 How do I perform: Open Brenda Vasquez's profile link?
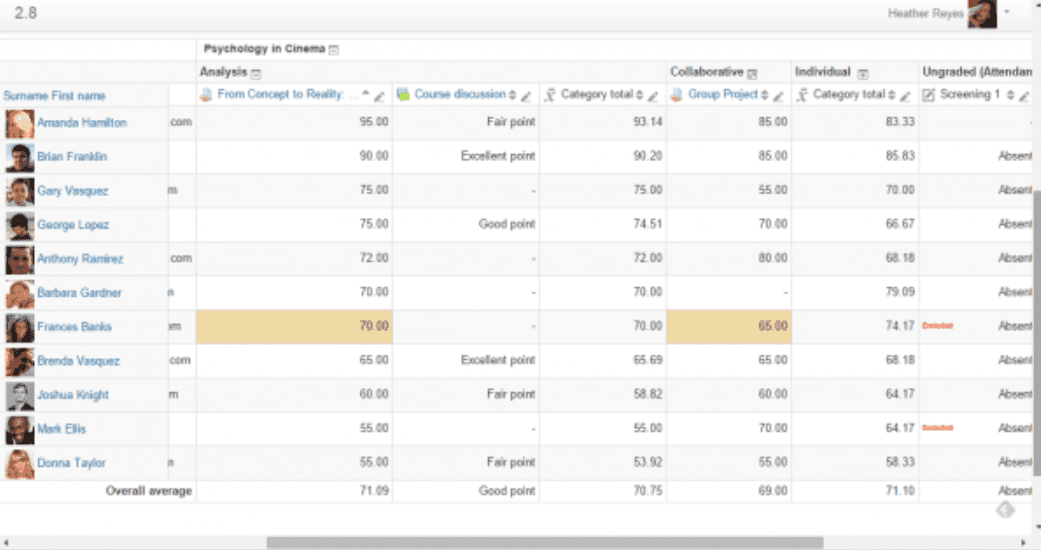click(x=78, y=361)
